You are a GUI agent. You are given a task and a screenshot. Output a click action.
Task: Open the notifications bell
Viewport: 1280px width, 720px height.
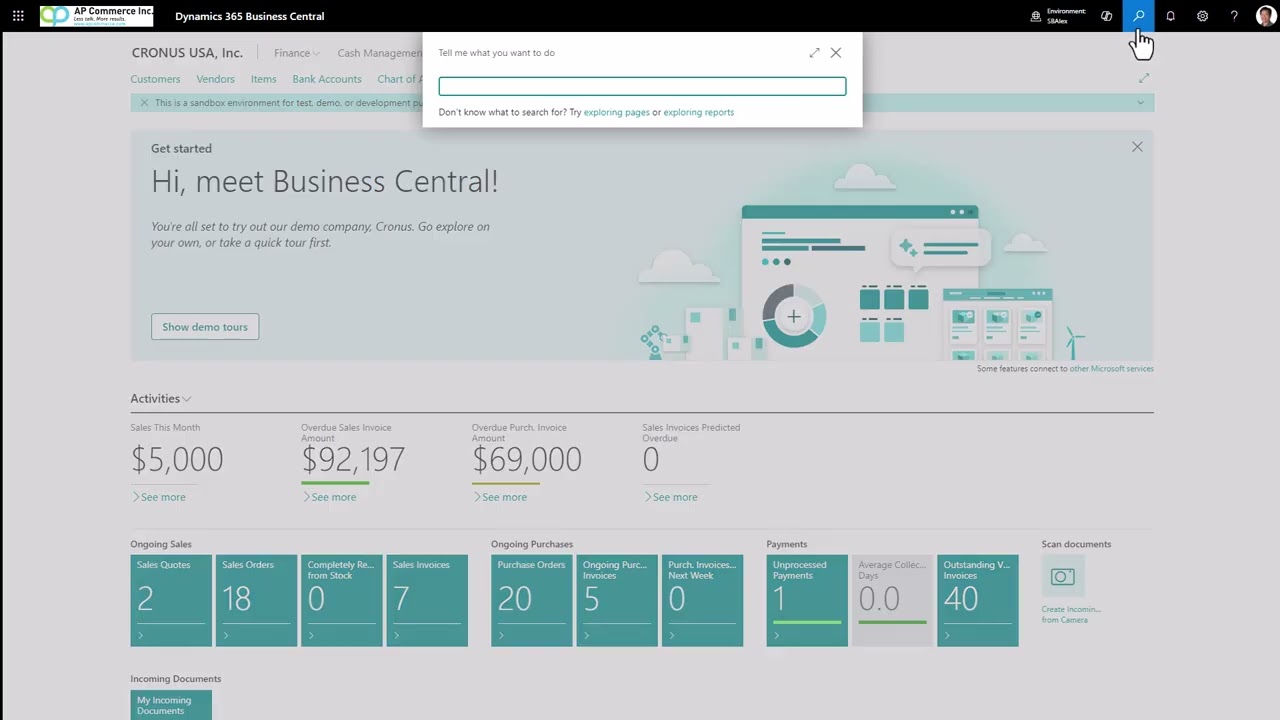point(1170,16)
